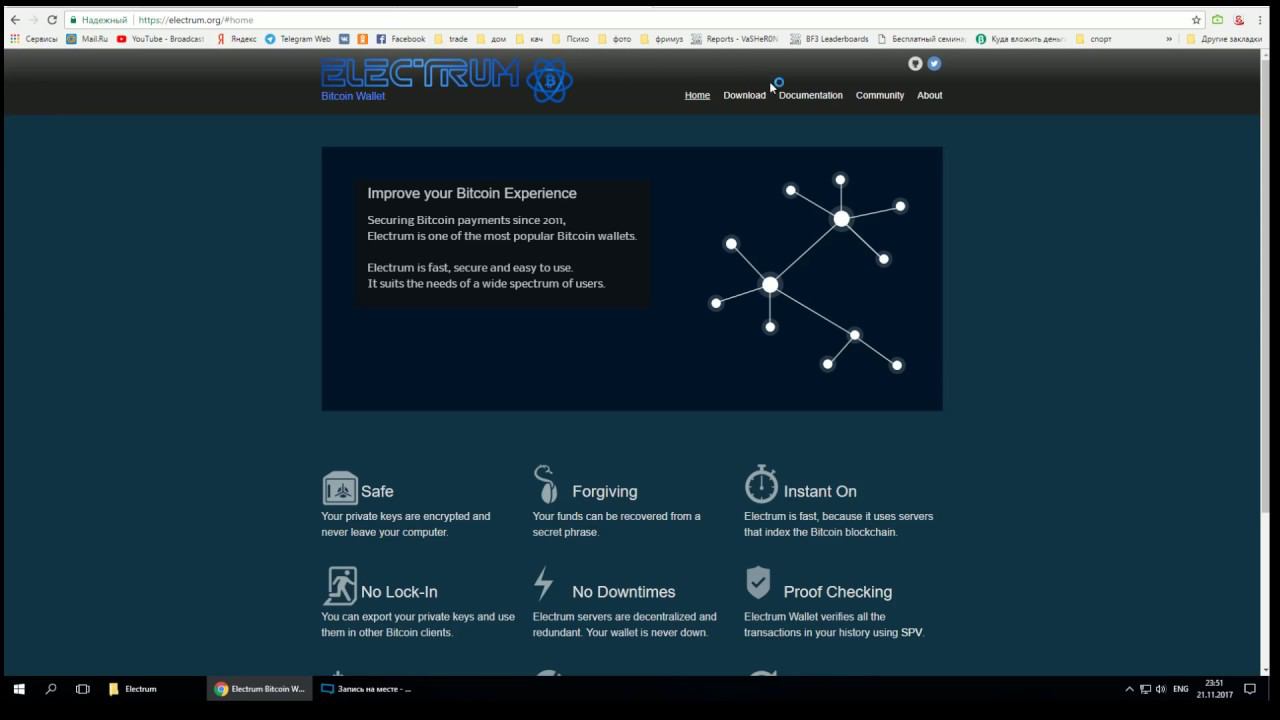
Task: Open the trade bookmarks folder
Action: (451, 39)
